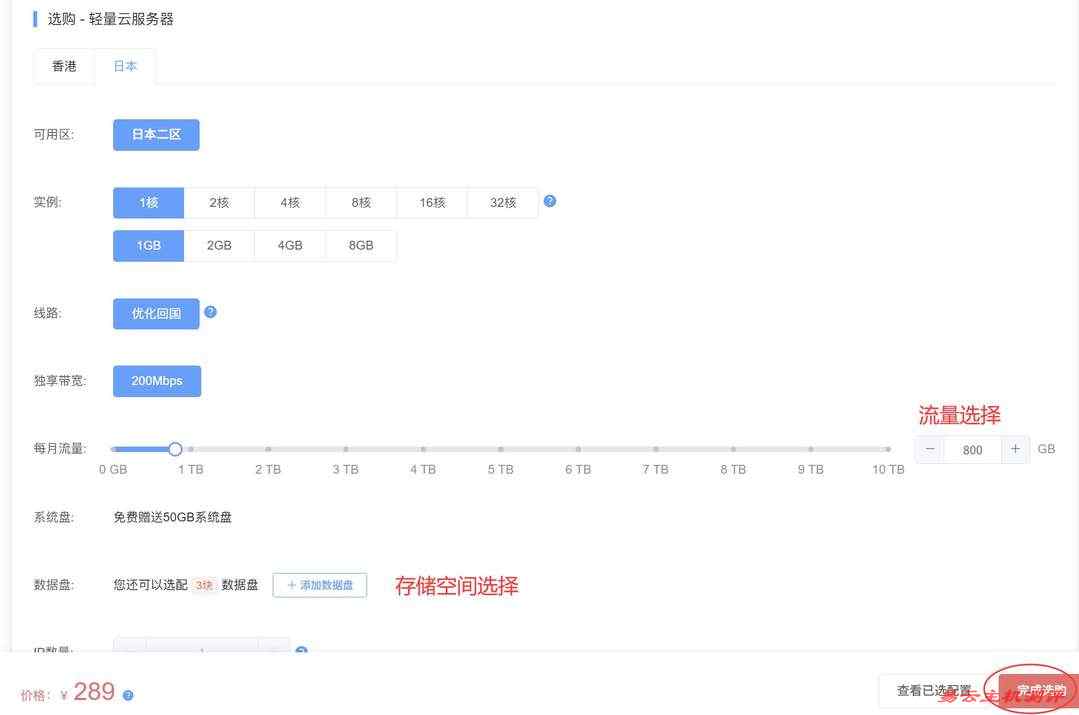The height and width of the screenshot is (715, 1079).
Task: Click the plus icon to increase traffic GB
Action: click(1015, 449)
